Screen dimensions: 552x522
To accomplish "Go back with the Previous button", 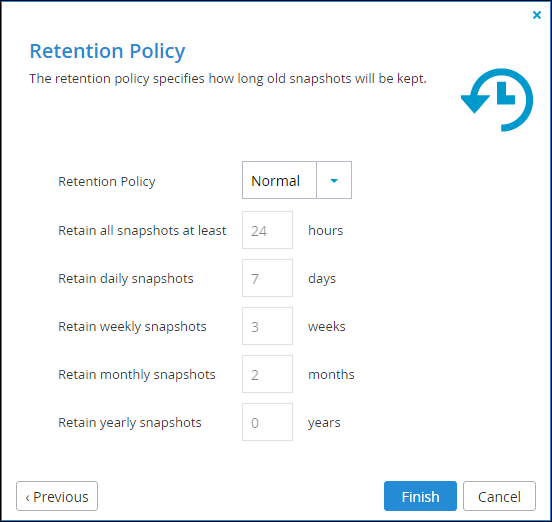I will click(x=57, y=496).
